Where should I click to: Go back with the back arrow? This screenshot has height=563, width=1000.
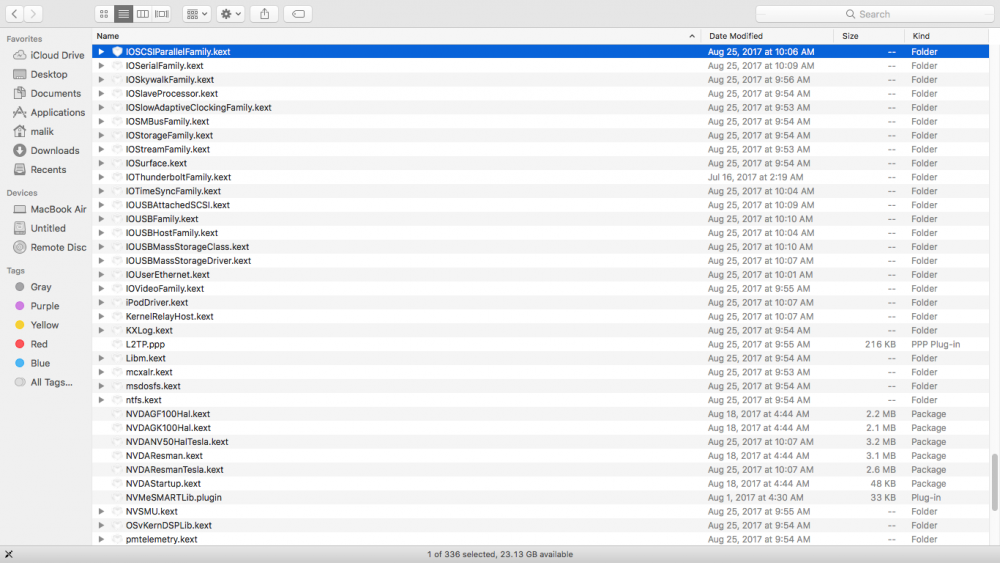click(15, 14)
